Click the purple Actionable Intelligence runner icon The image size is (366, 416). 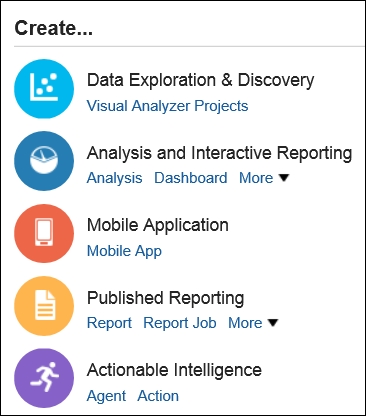(44, 378)
